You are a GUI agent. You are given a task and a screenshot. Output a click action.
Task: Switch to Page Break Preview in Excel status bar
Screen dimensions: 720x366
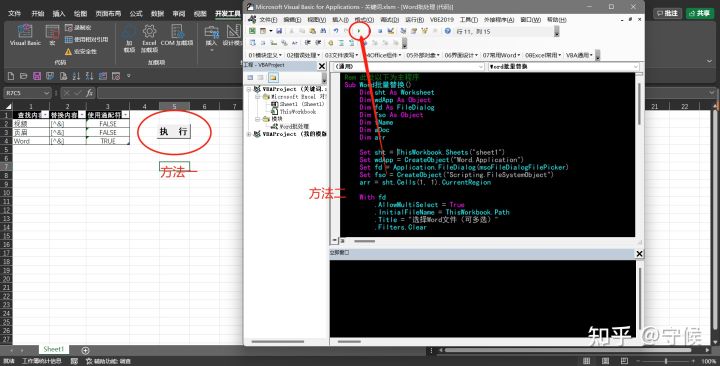(624, 361)
